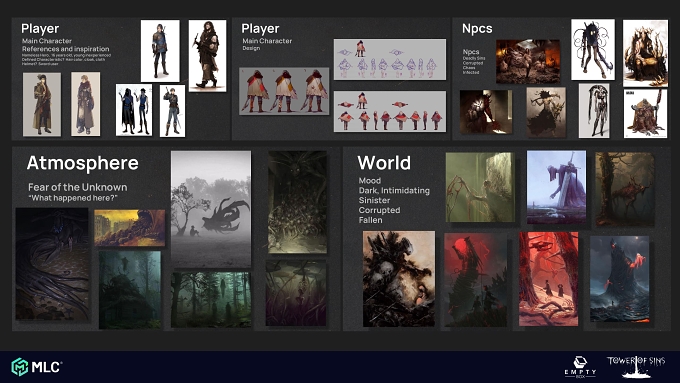Open the misty green forest hut artwork
Screen dimensions: 680x383
[130, 289]
